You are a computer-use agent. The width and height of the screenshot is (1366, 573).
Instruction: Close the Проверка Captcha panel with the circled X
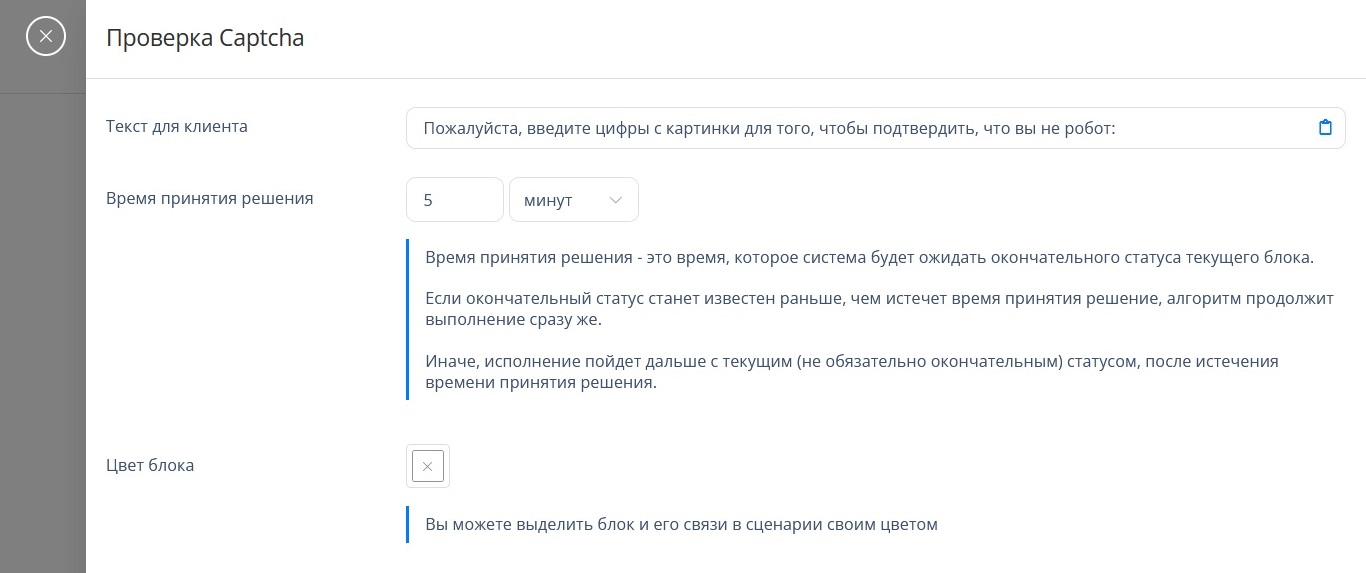pos(45,37)
